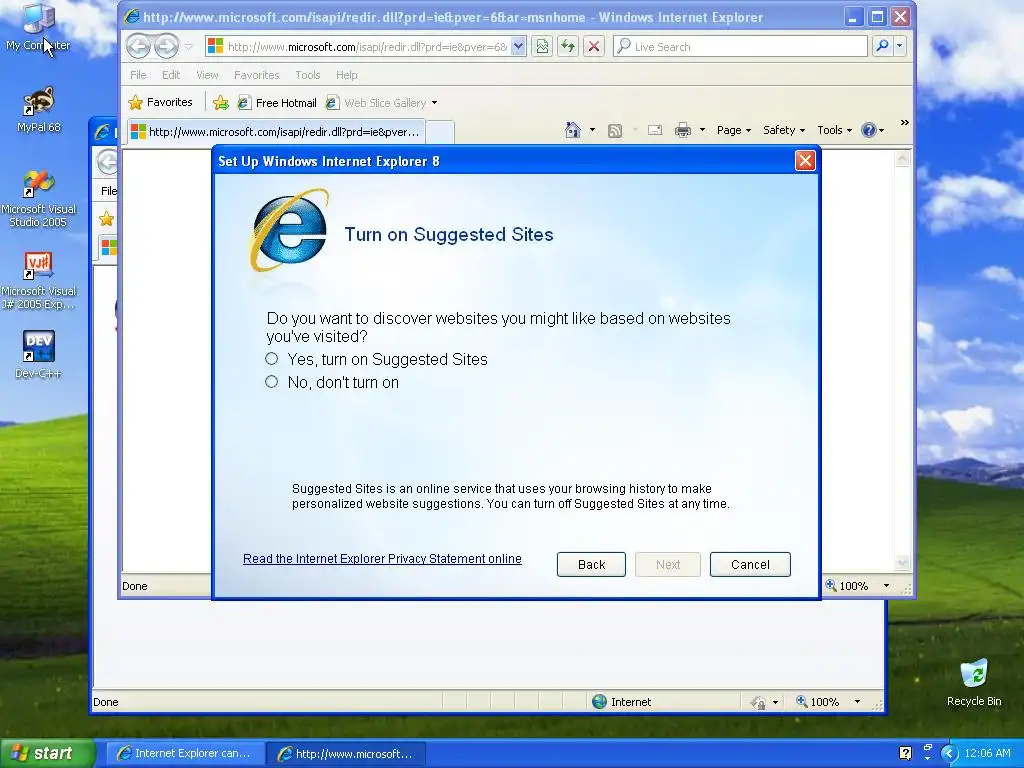Select the Recycle Bin icon
This screenshot has height=768, width=1024.
coord(974,682)
